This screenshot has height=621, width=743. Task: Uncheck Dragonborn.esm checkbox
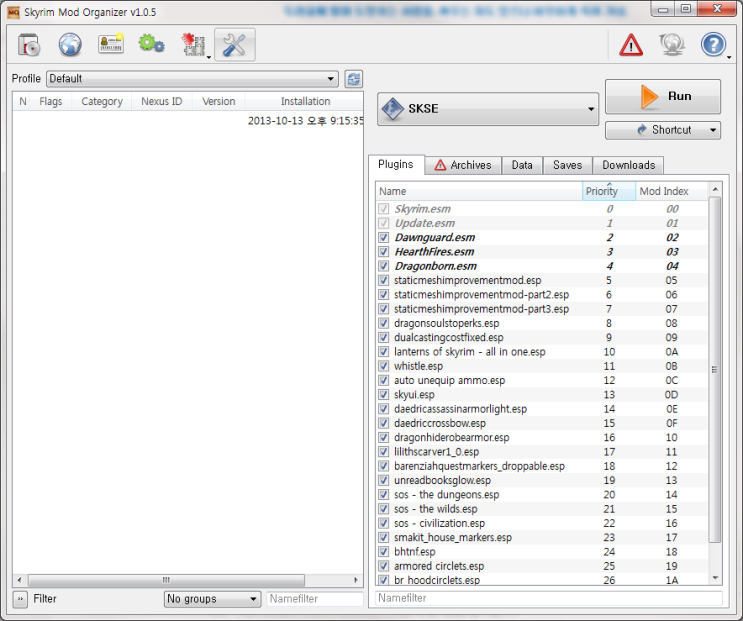[x=384, y=266]
